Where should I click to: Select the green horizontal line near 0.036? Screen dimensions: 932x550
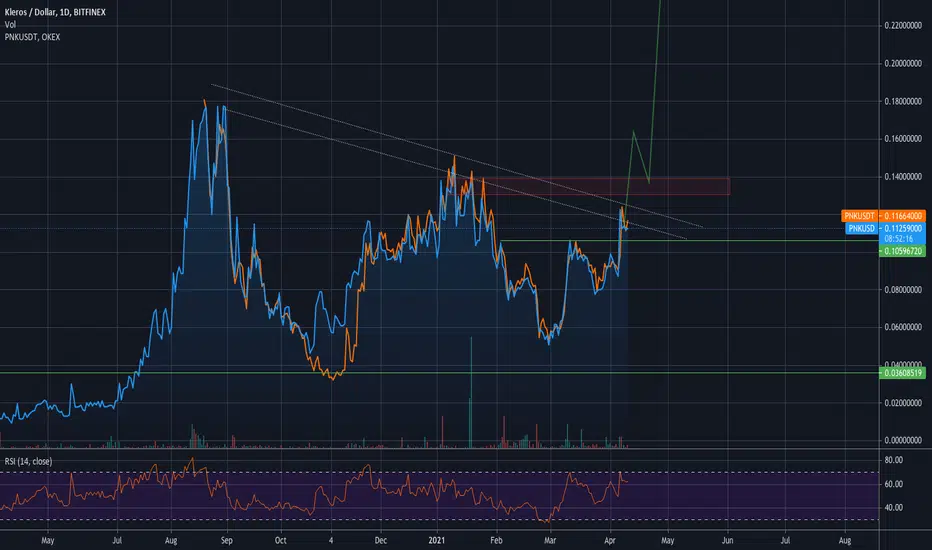(439, 373)
